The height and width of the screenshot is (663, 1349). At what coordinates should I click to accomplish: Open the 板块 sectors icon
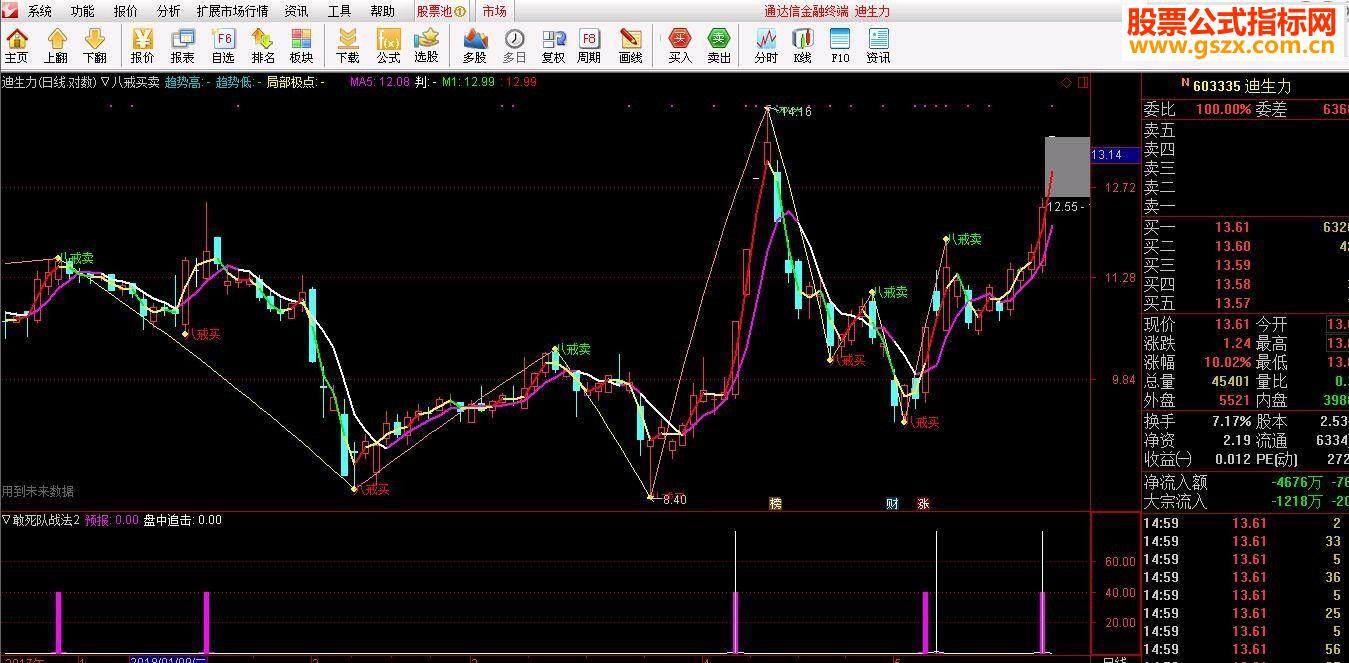pos(301,45)
